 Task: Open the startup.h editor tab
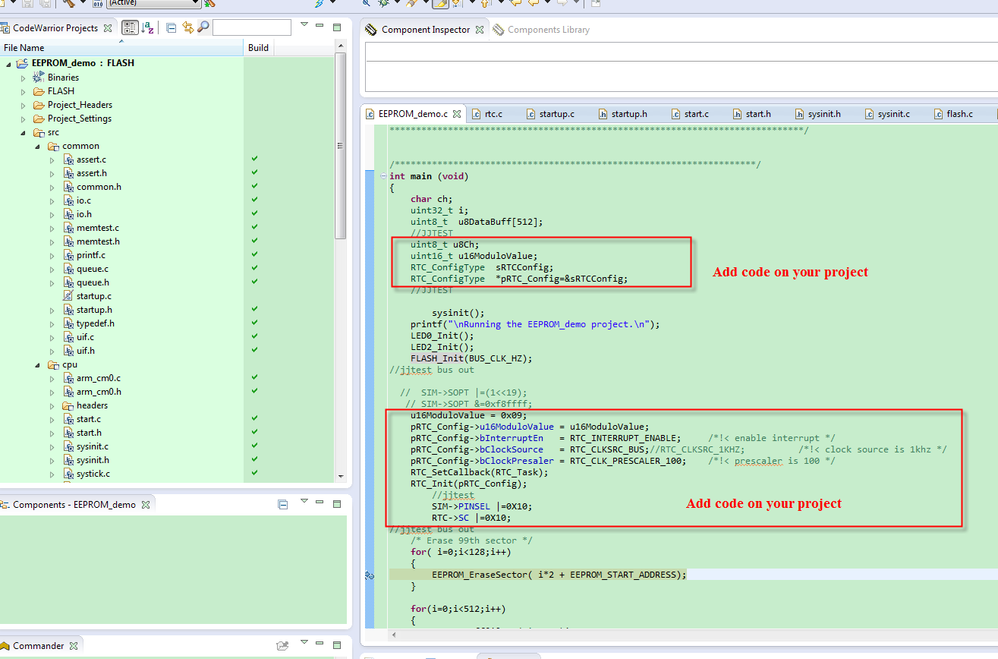[623, 114]
